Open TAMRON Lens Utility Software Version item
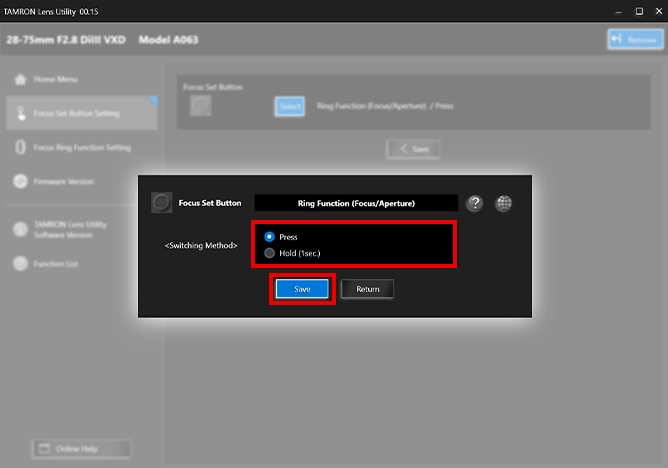This screenshot has height=468, width=668. coord(82,230)
